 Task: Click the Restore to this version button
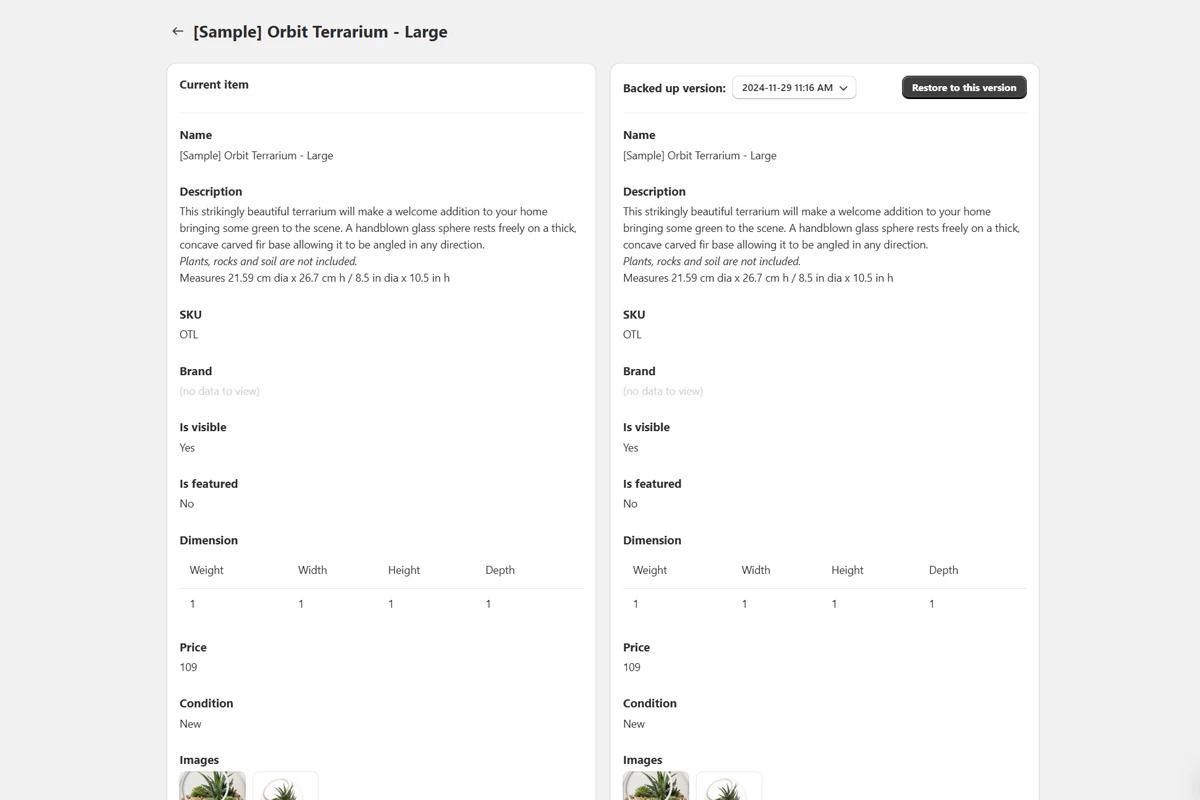click(963, 87)
